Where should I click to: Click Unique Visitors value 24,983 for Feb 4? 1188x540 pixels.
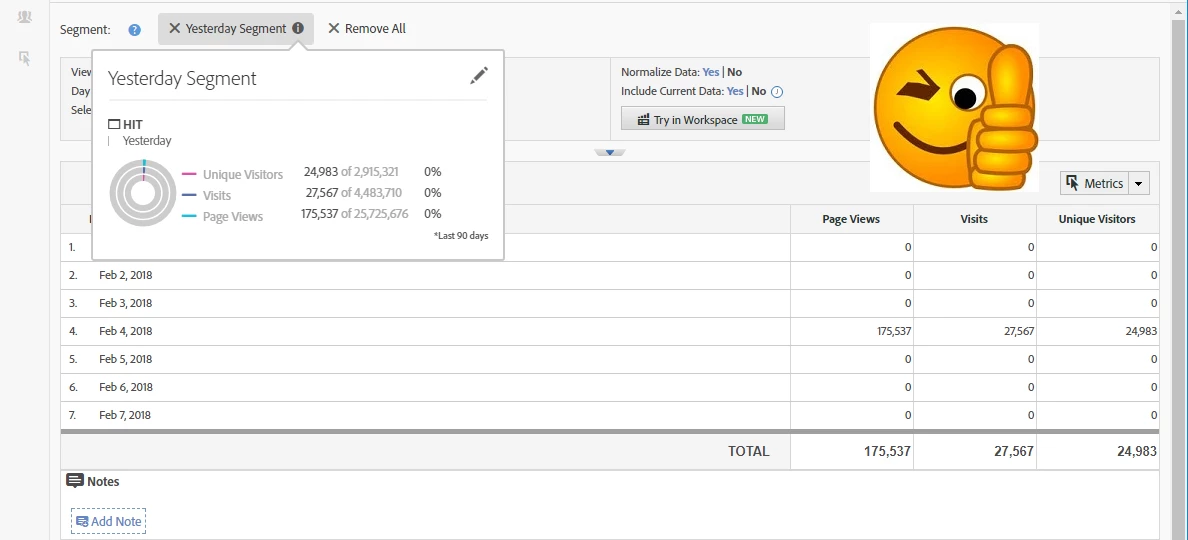point(1140,331)
